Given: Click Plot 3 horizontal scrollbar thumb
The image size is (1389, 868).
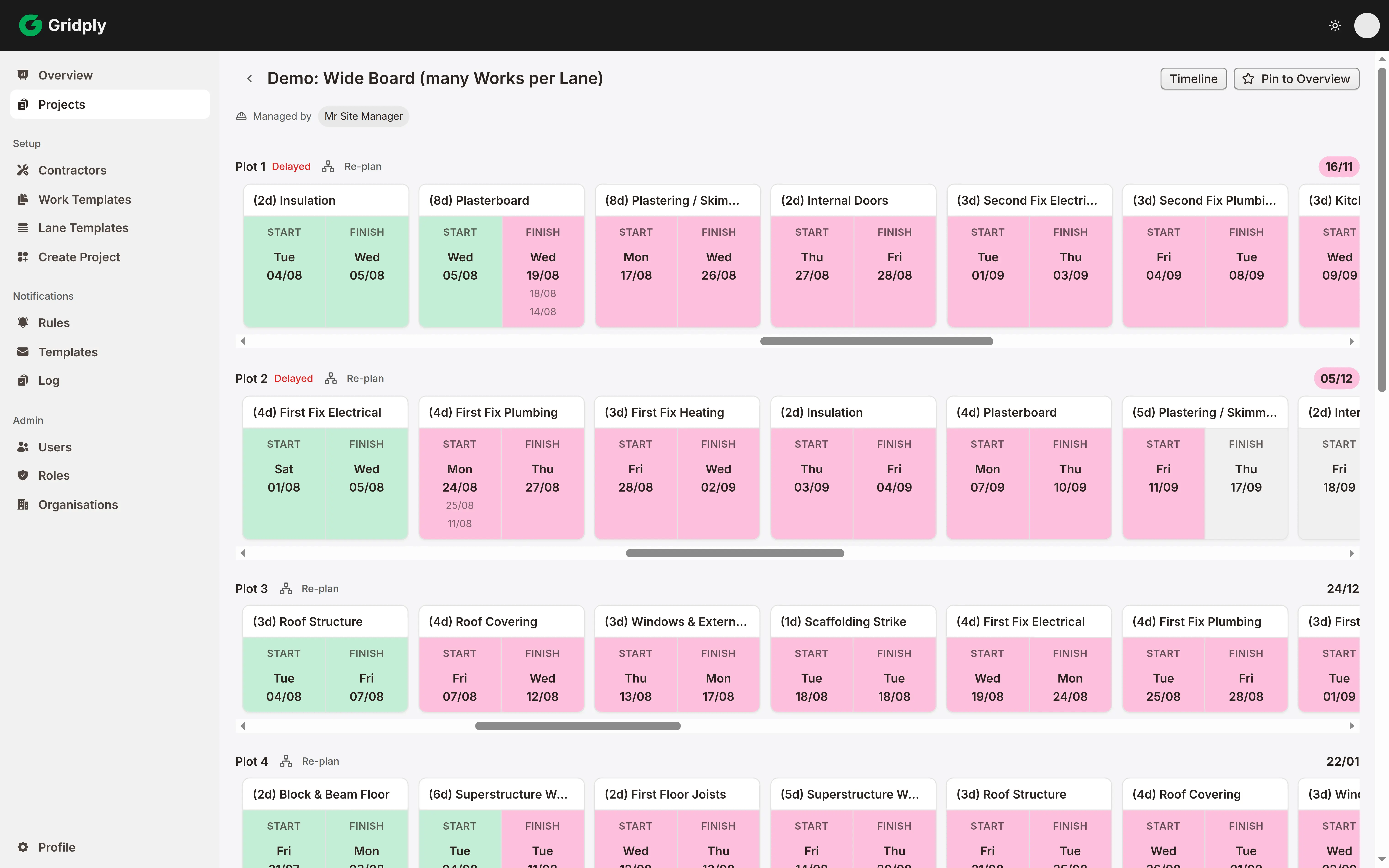Looking at the screenshot, I should (x=578, y=726).
